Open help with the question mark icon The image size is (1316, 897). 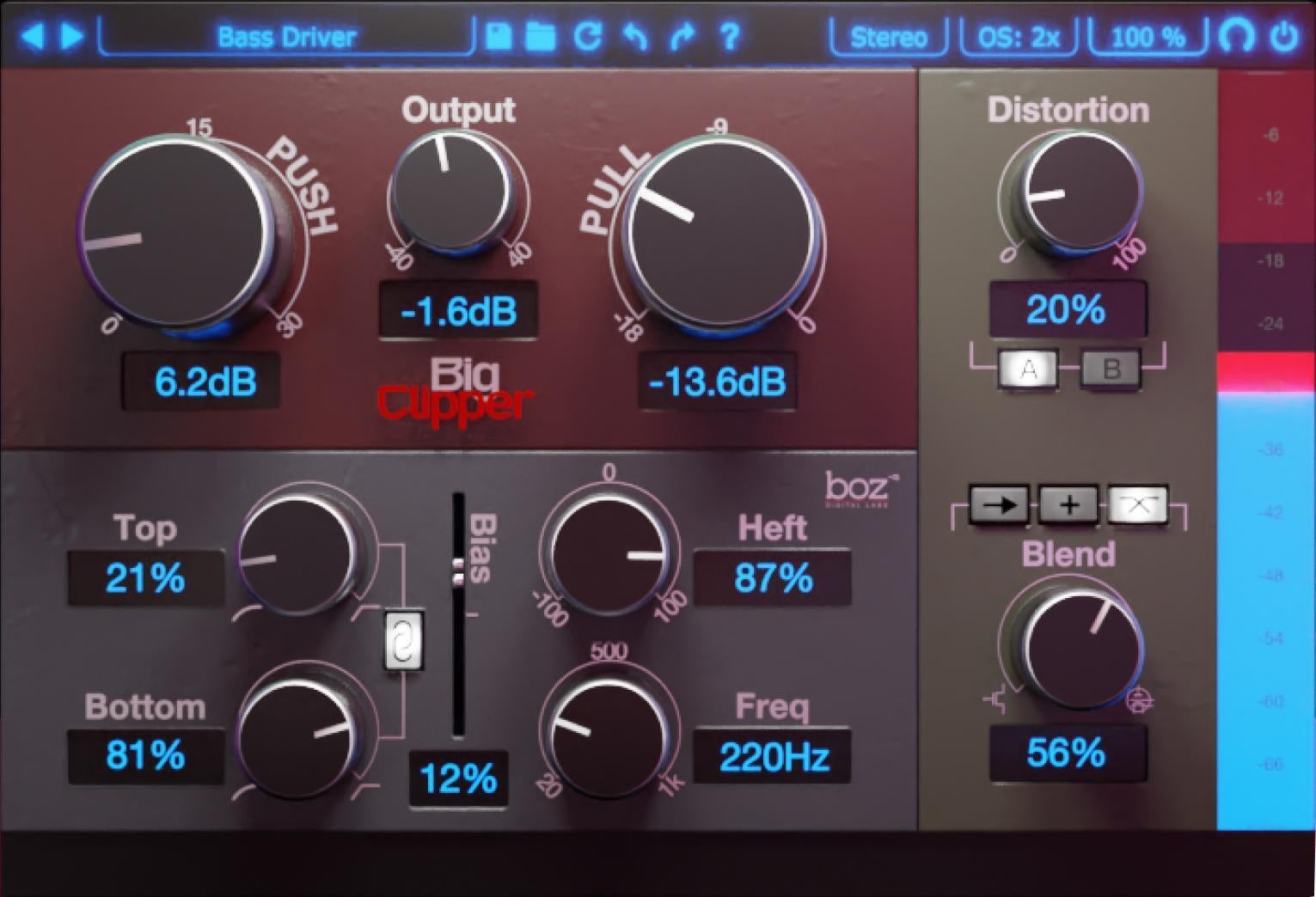(x=730, y=37)
